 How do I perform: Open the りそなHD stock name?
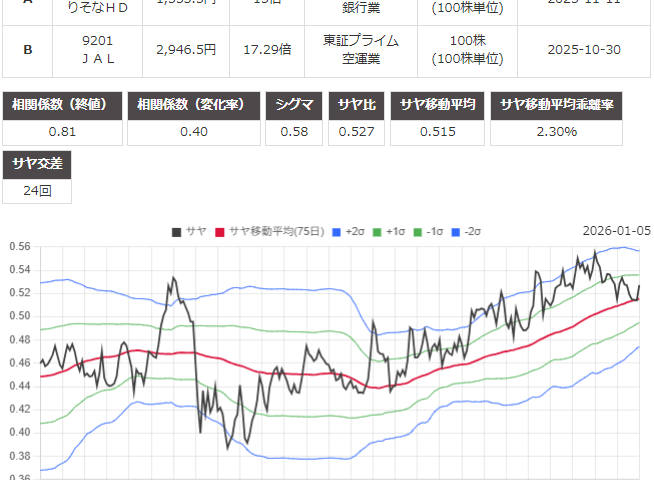coord(104,8)
